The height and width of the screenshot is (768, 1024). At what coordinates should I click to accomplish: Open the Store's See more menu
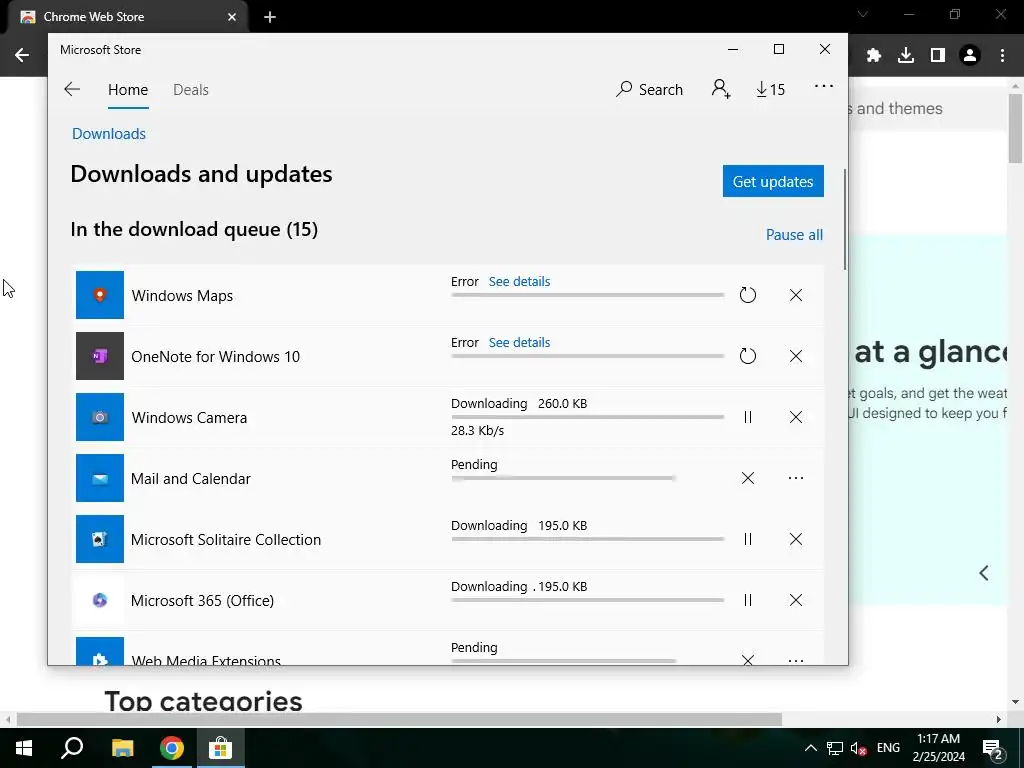(824, 86)
